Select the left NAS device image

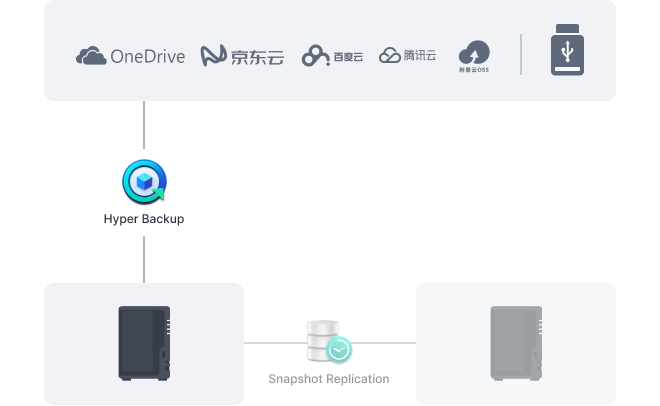144,343
